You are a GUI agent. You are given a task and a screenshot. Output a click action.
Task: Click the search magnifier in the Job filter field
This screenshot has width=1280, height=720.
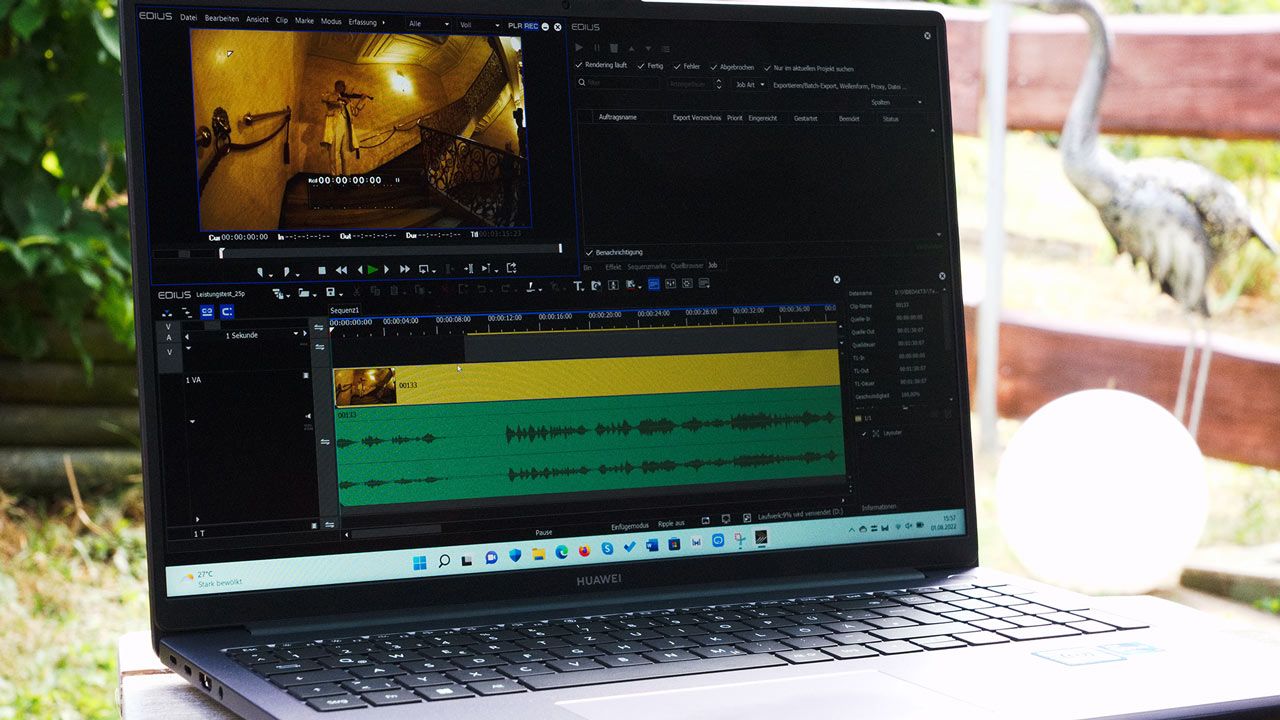coord(581,83)
